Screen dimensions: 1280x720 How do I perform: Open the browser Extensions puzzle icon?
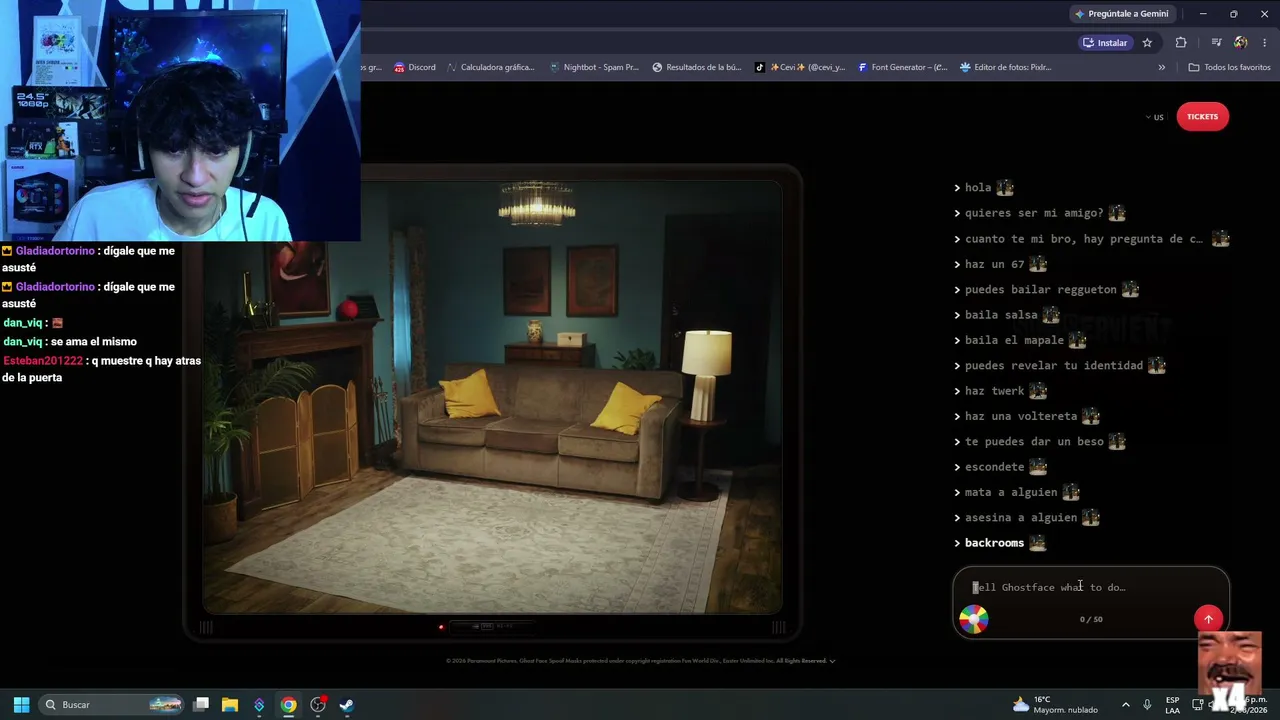coord(1181,43)
